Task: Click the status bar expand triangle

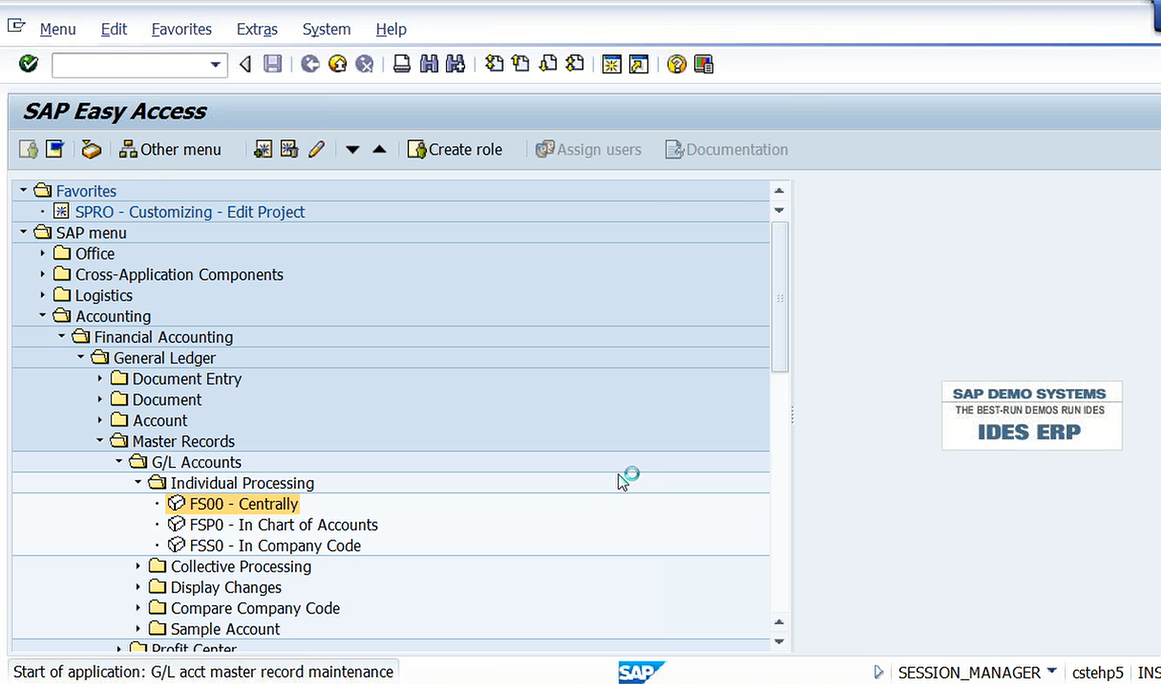Action: pos(878,671)
